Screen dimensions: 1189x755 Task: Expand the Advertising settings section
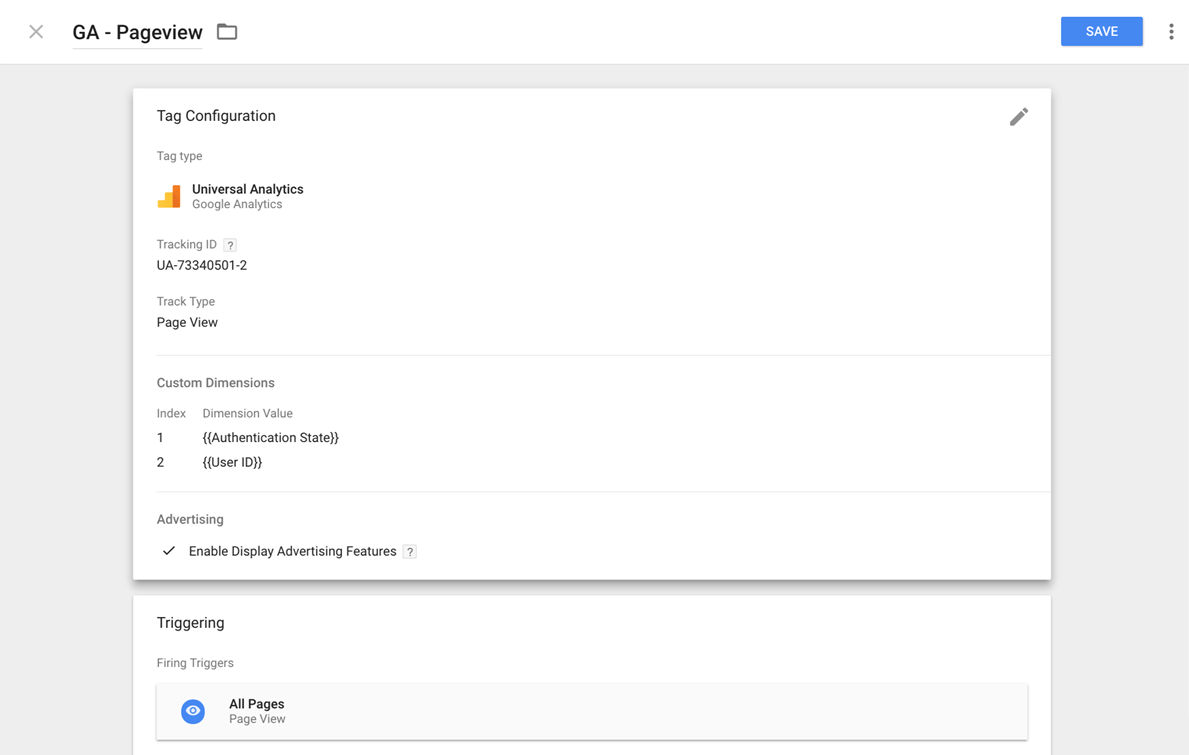190,519
